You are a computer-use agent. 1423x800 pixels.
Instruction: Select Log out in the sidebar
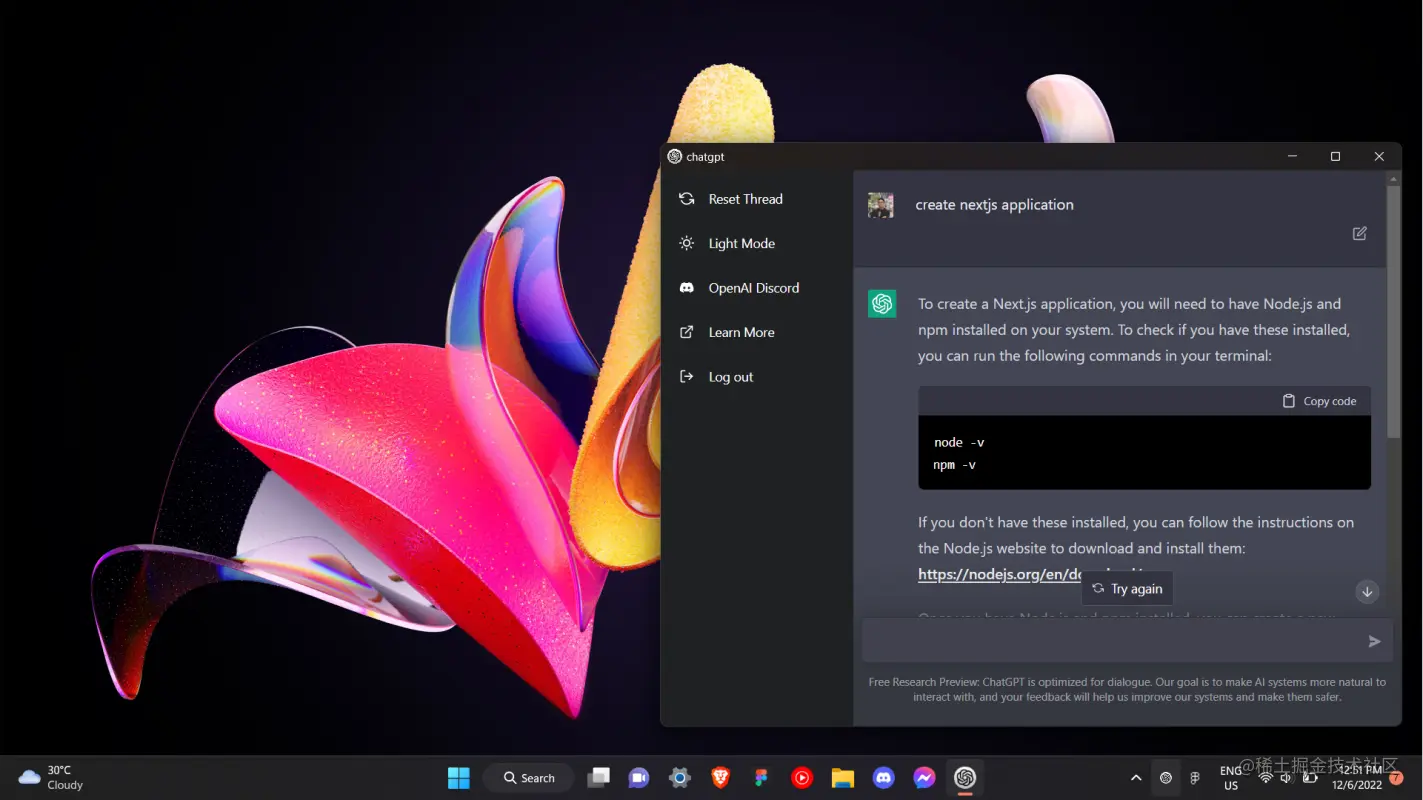click(x=716, y=377)
